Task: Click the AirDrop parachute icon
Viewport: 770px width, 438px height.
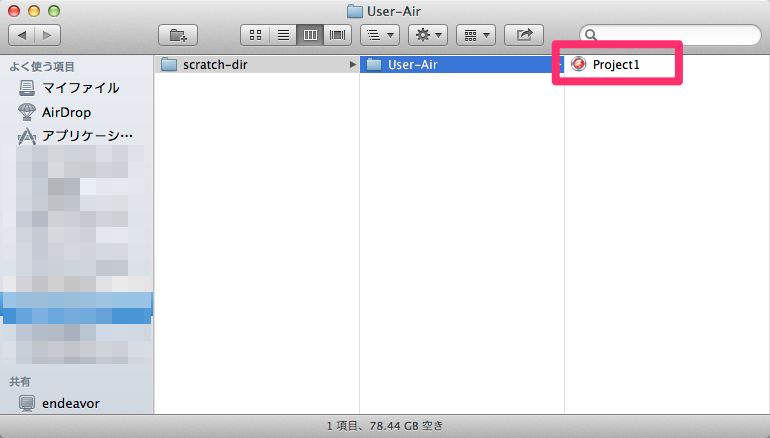Action: [27, 112]
